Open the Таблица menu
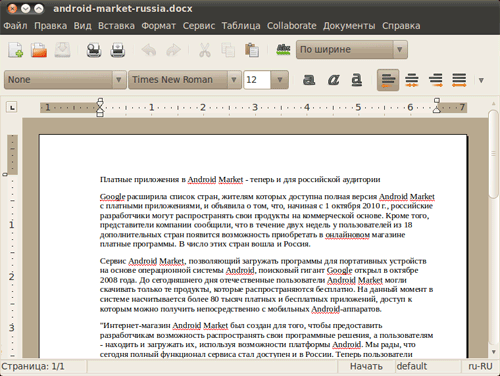 tap(241, 26)
